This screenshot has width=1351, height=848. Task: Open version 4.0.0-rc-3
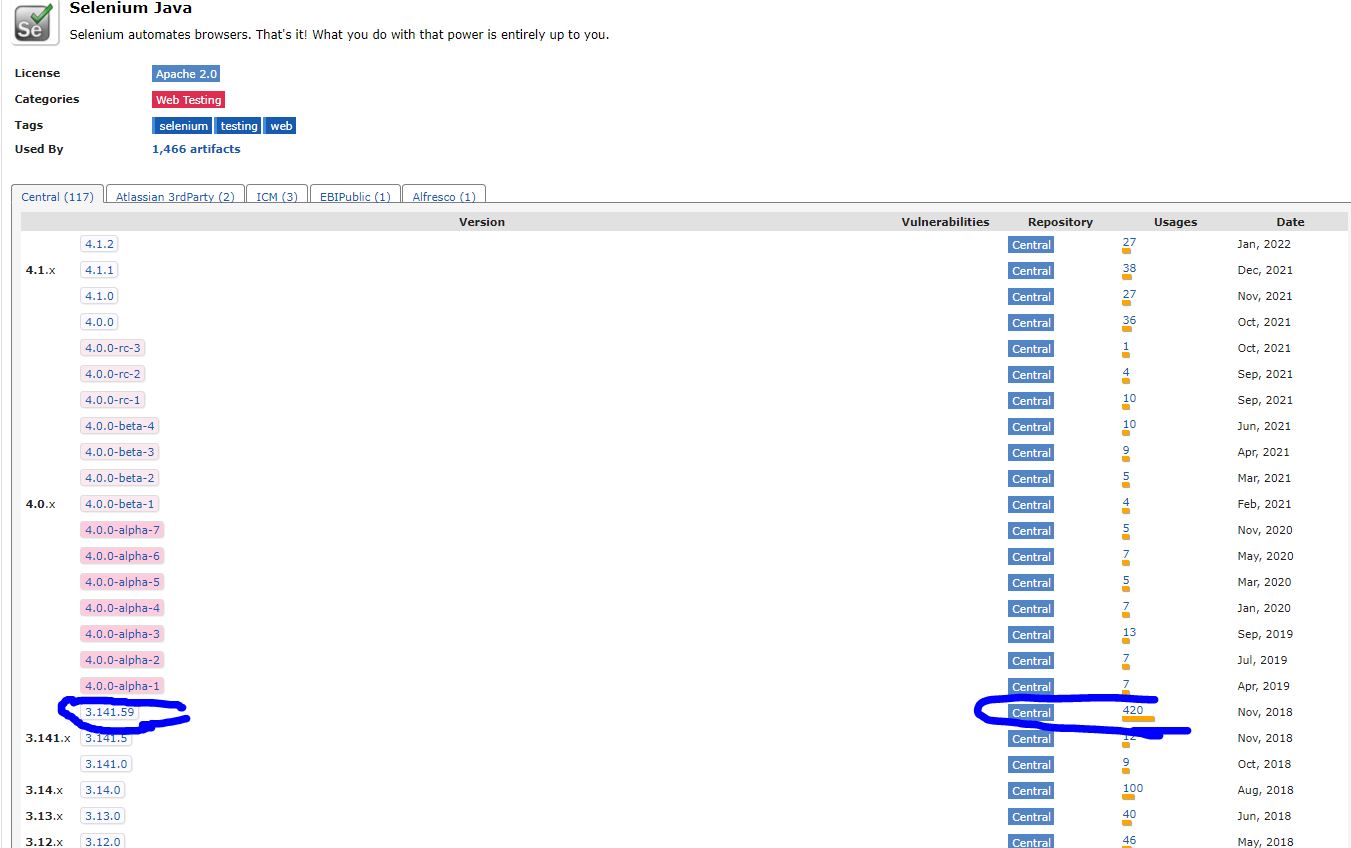tap(113, 348)
